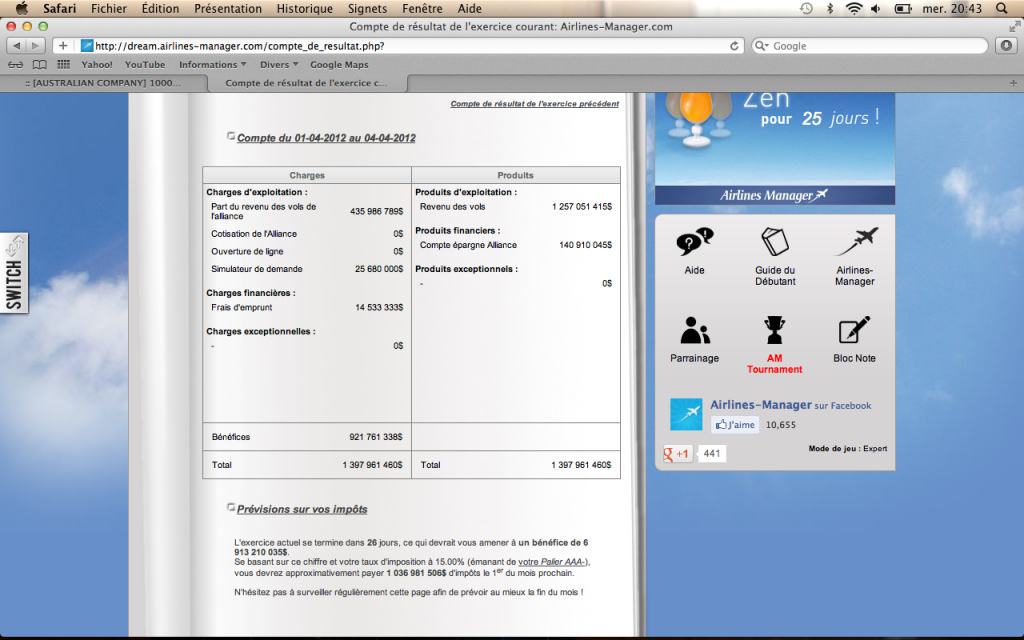The height and width of the screenshot is (640, 1024).
Task: Open the Wi-Fi status menu
Action: click(x=854, y=8)
